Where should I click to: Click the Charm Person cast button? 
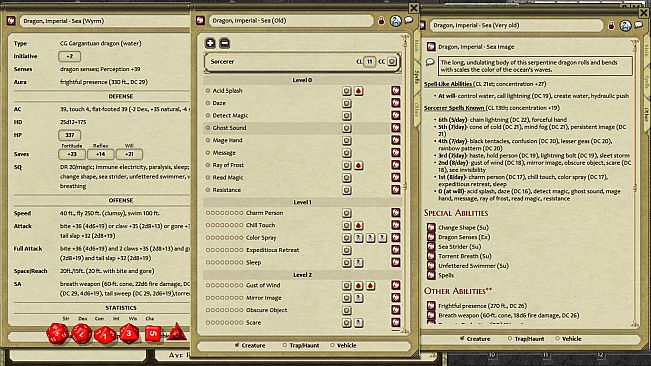point(347,213)
